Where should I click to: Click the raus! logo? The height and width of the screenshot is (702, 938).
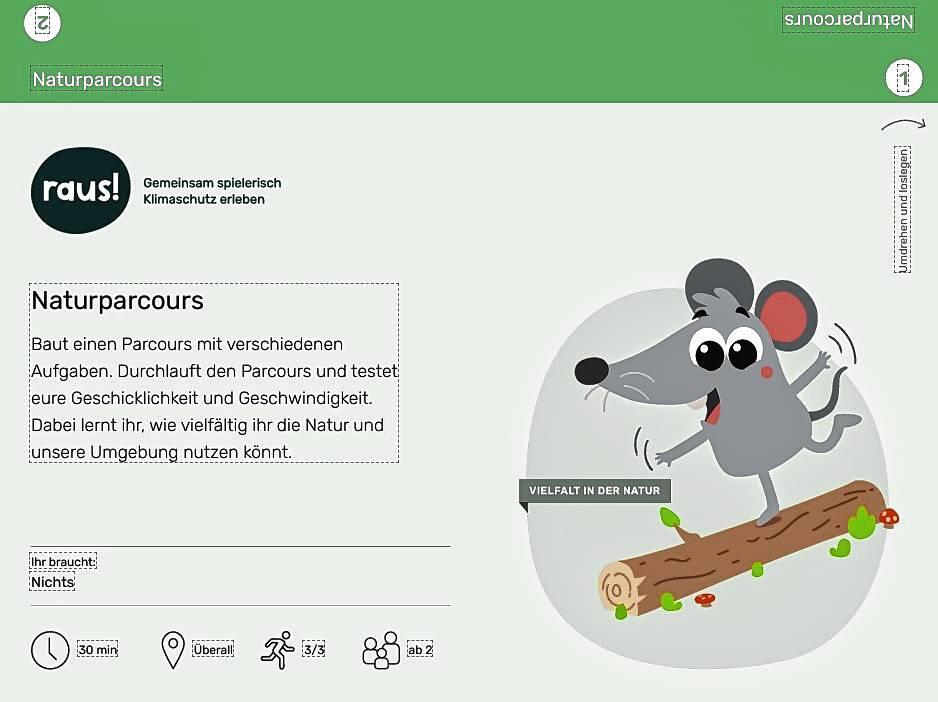pyautogui.click(x=81, y=190)
